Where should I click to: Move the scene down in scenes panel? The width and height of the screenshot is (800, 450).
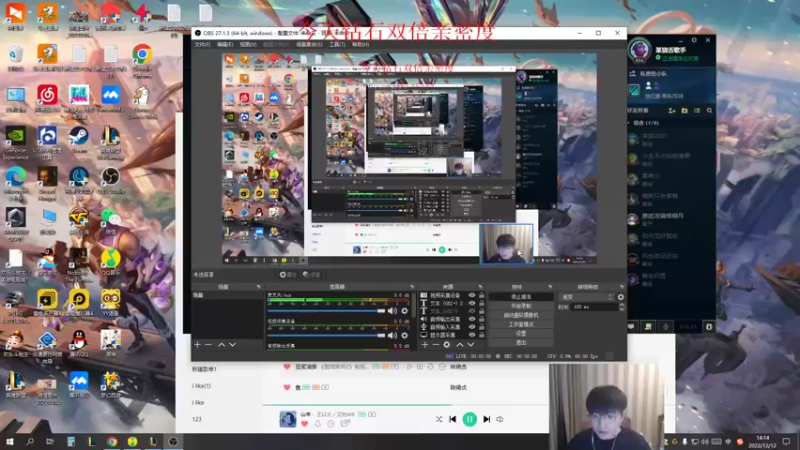(233, 345)
